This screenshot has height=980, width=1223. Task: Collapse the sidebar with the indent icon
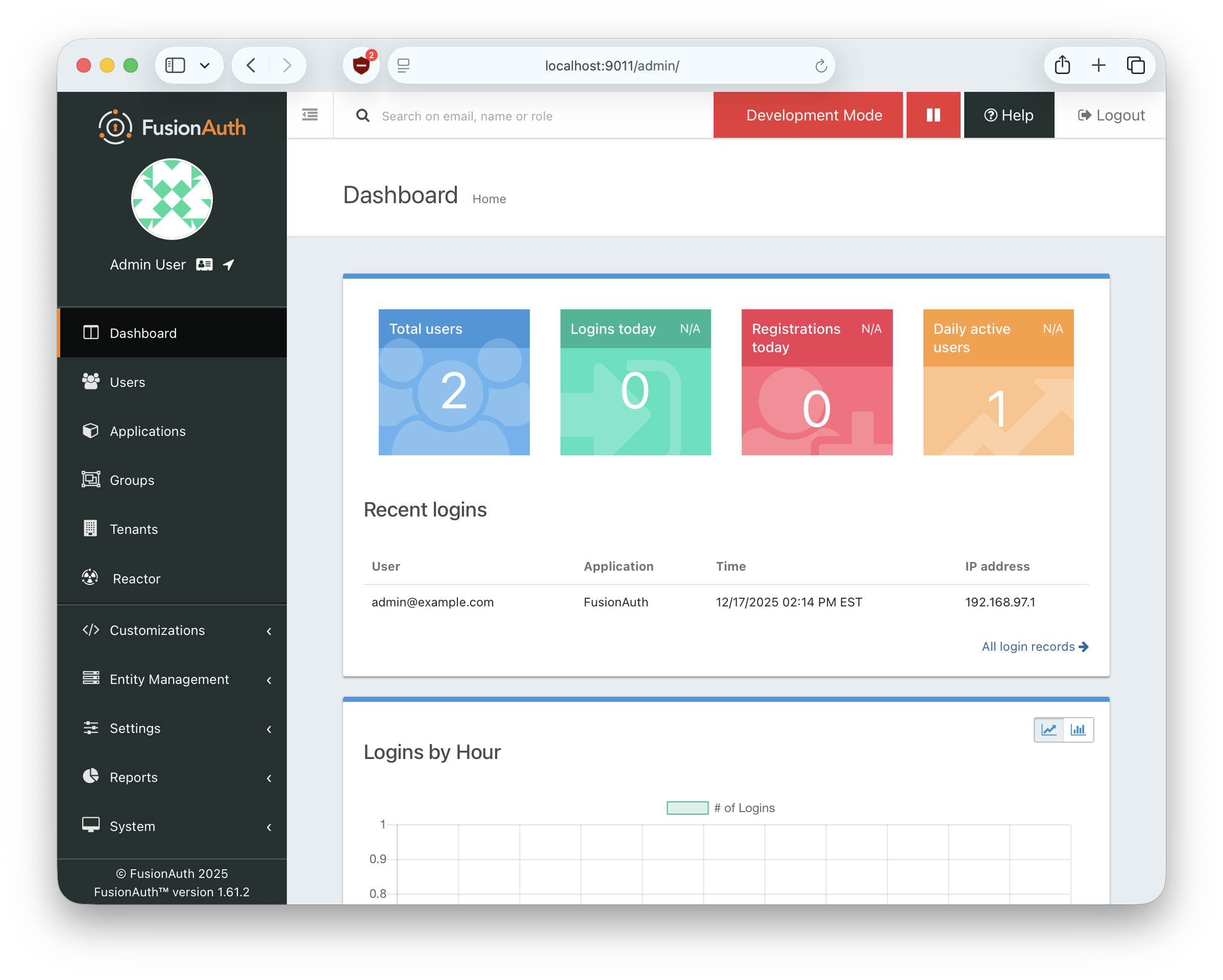point(310,114)
